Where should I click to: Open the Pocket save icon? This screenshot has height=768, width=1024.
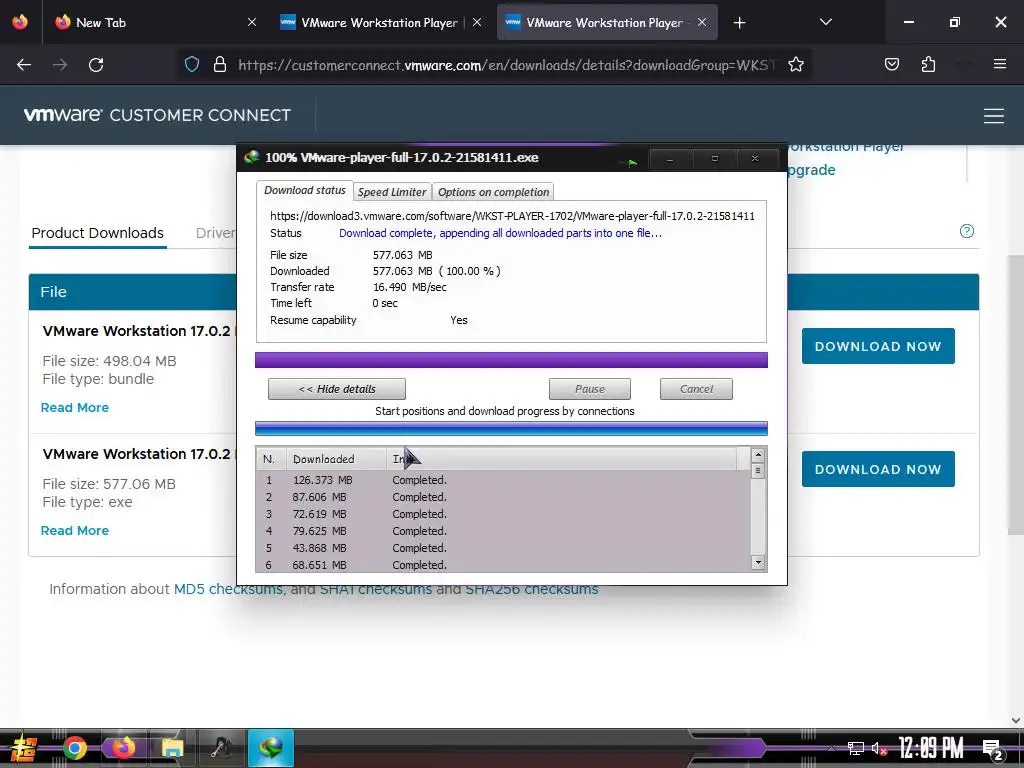891,64
